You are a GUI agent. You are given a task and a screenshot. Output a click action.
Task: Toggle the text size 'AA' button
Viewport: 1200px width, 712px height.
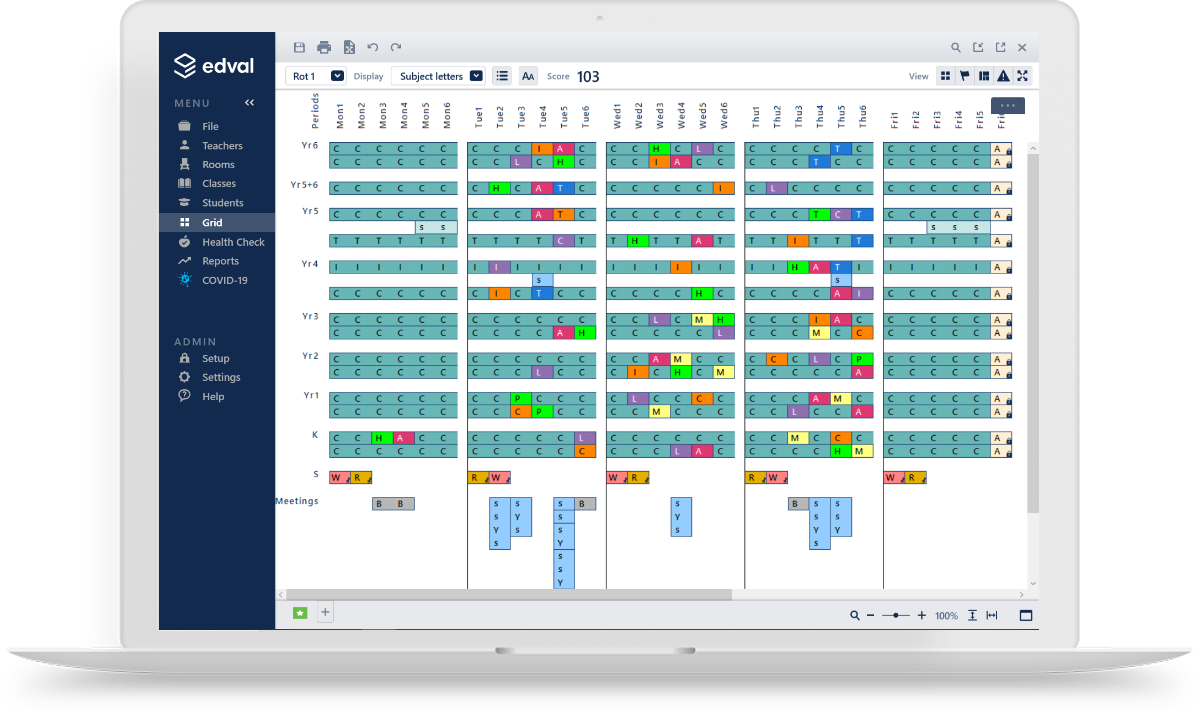(x=528, y=76)
